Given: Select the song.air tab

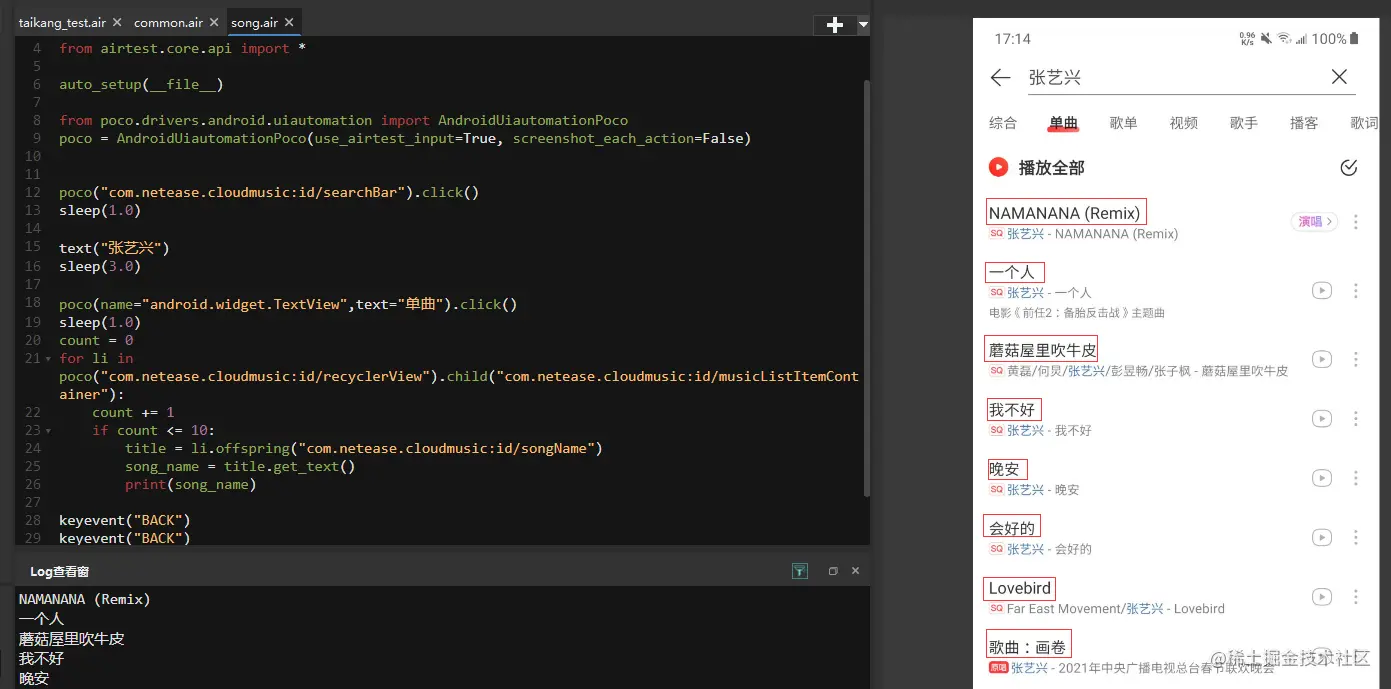Looking at the screenshot, I should click(254, 22).
